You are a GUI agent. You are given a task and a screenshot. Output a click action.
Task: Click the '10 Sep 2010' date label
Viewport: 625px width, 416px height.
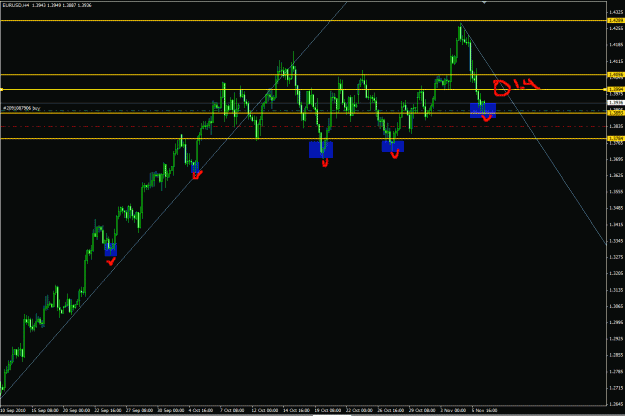(13, 410)
